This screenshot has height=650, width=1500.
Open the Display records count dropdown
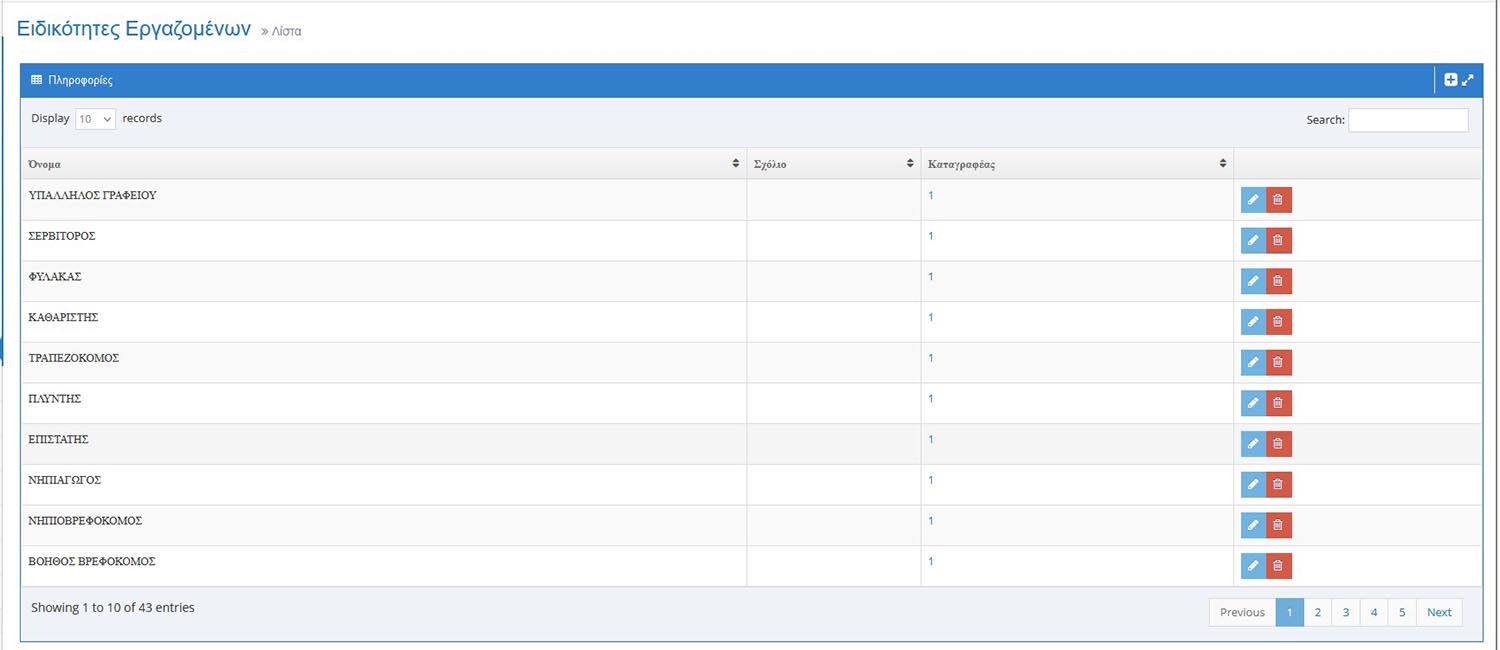[x=96, y=119]
